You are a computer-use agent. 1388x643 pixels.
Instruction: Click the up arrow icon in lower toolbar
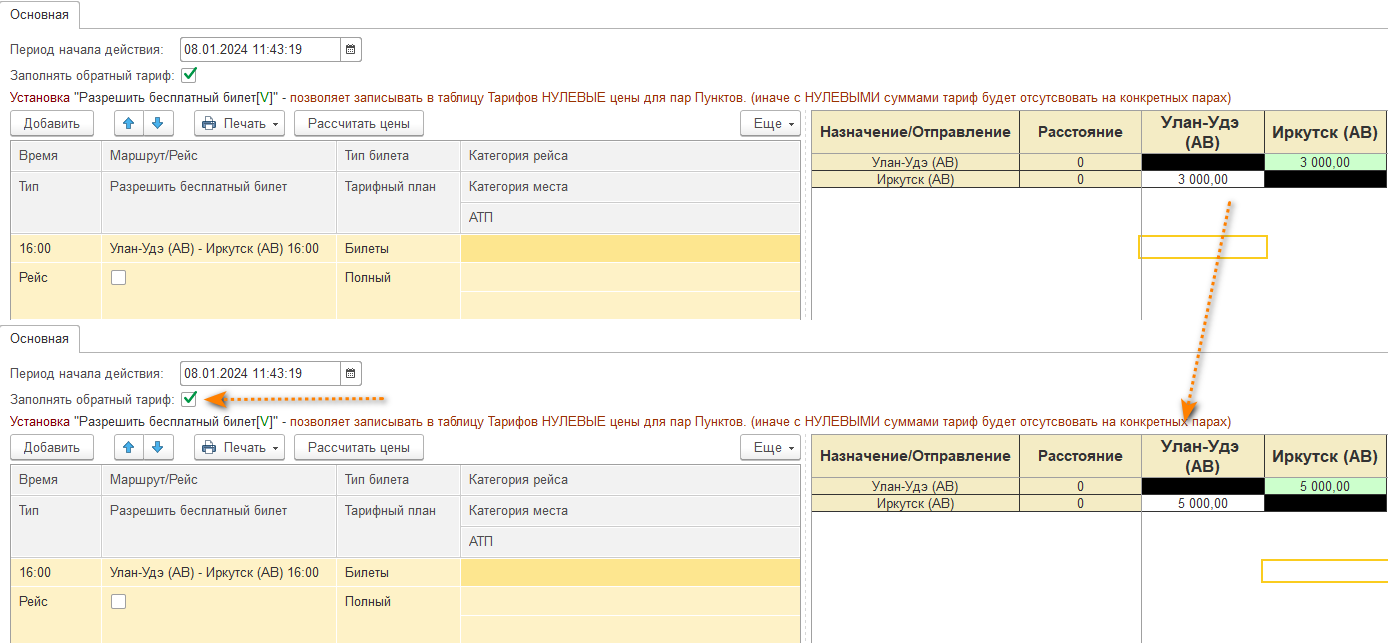(128, 447)
